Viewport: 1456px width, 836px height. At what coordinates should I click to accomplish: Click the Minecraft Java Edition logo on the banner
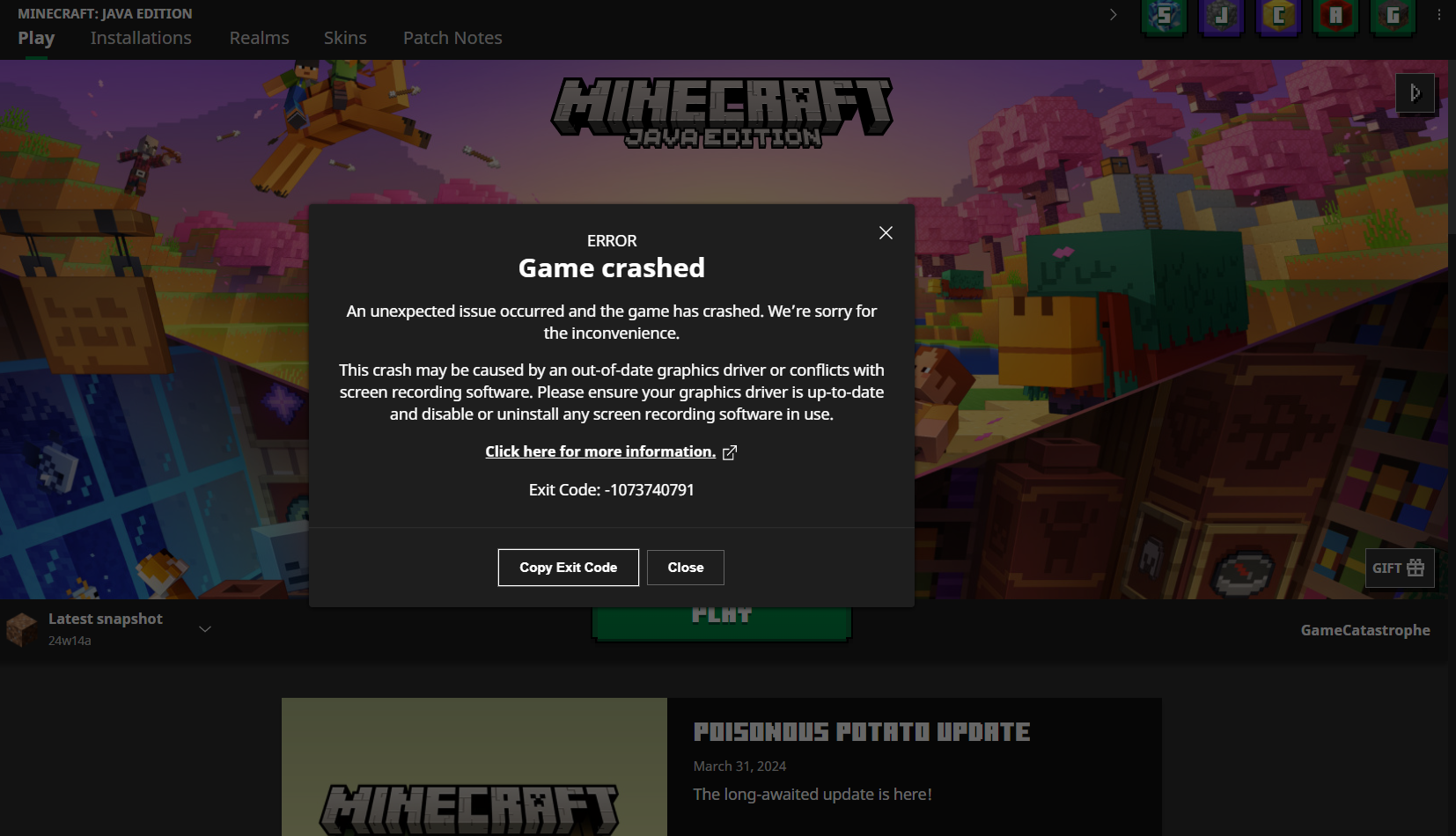722,113
